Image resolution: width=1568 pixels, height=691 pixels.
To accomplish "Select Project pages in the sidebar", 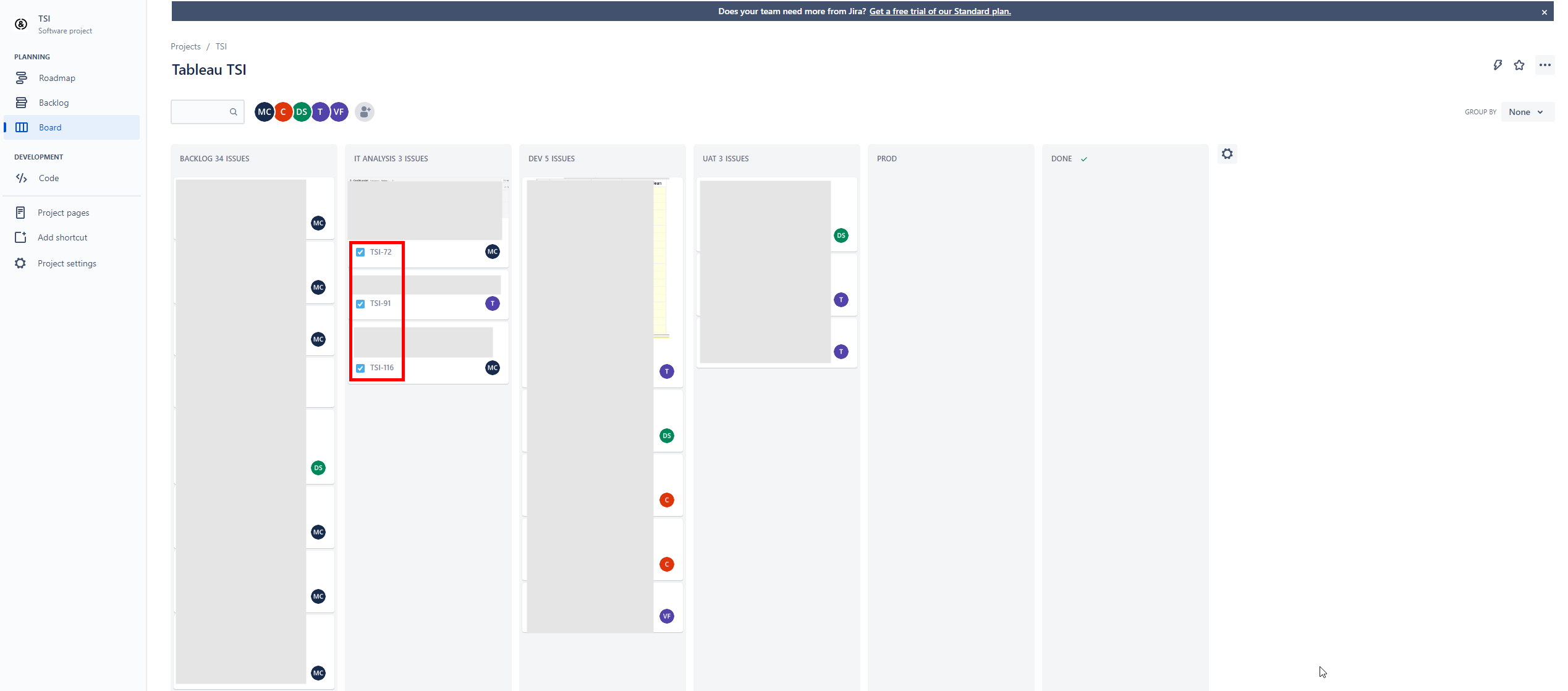I will pyautogui.click(x=63, y=212).
